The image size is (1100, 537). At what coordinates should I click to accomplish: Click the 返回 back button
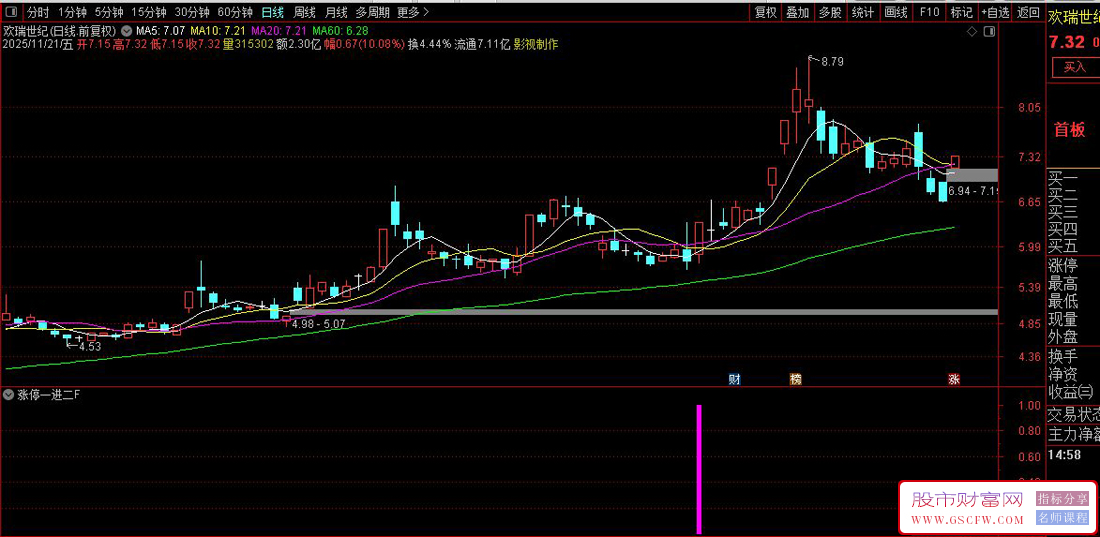tap(1027, 13)
